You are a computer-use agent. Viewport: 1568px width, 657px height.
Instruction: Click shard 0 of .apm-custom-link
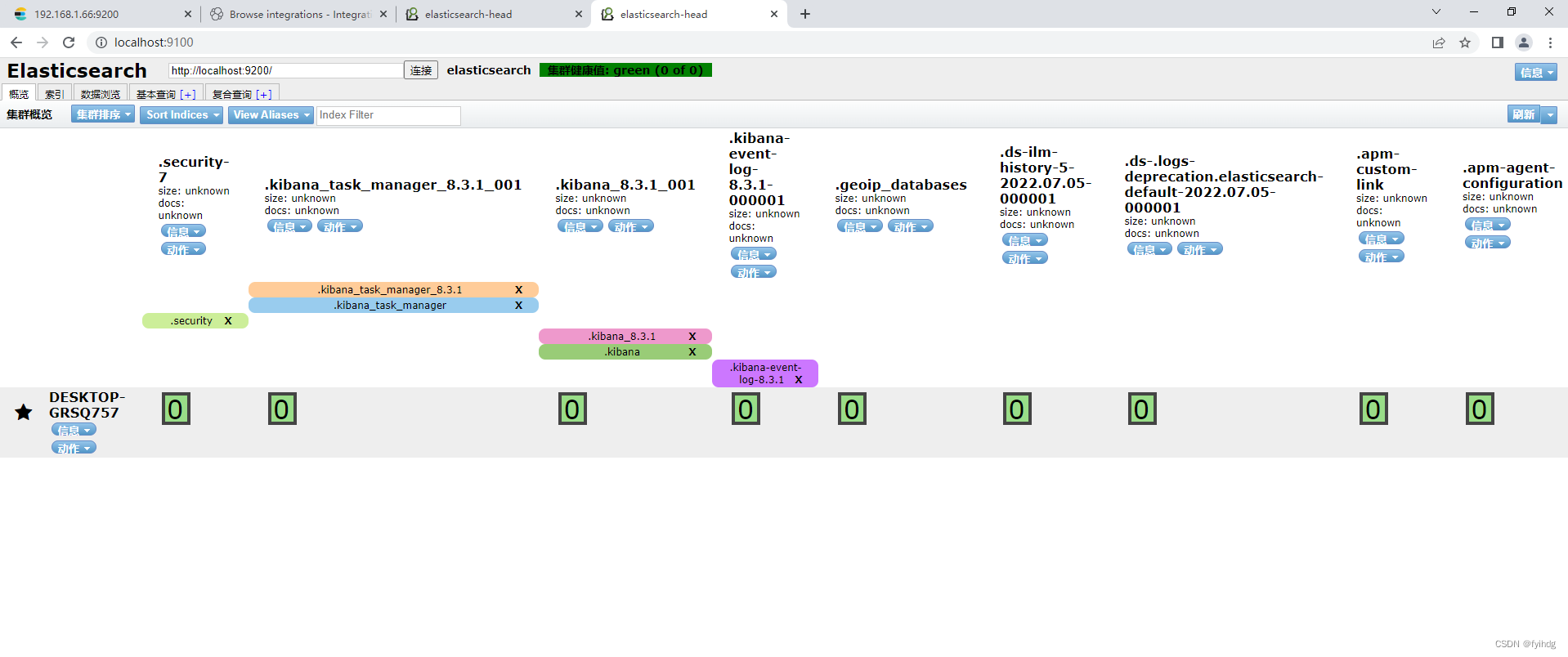click(x=1373, y=409)
